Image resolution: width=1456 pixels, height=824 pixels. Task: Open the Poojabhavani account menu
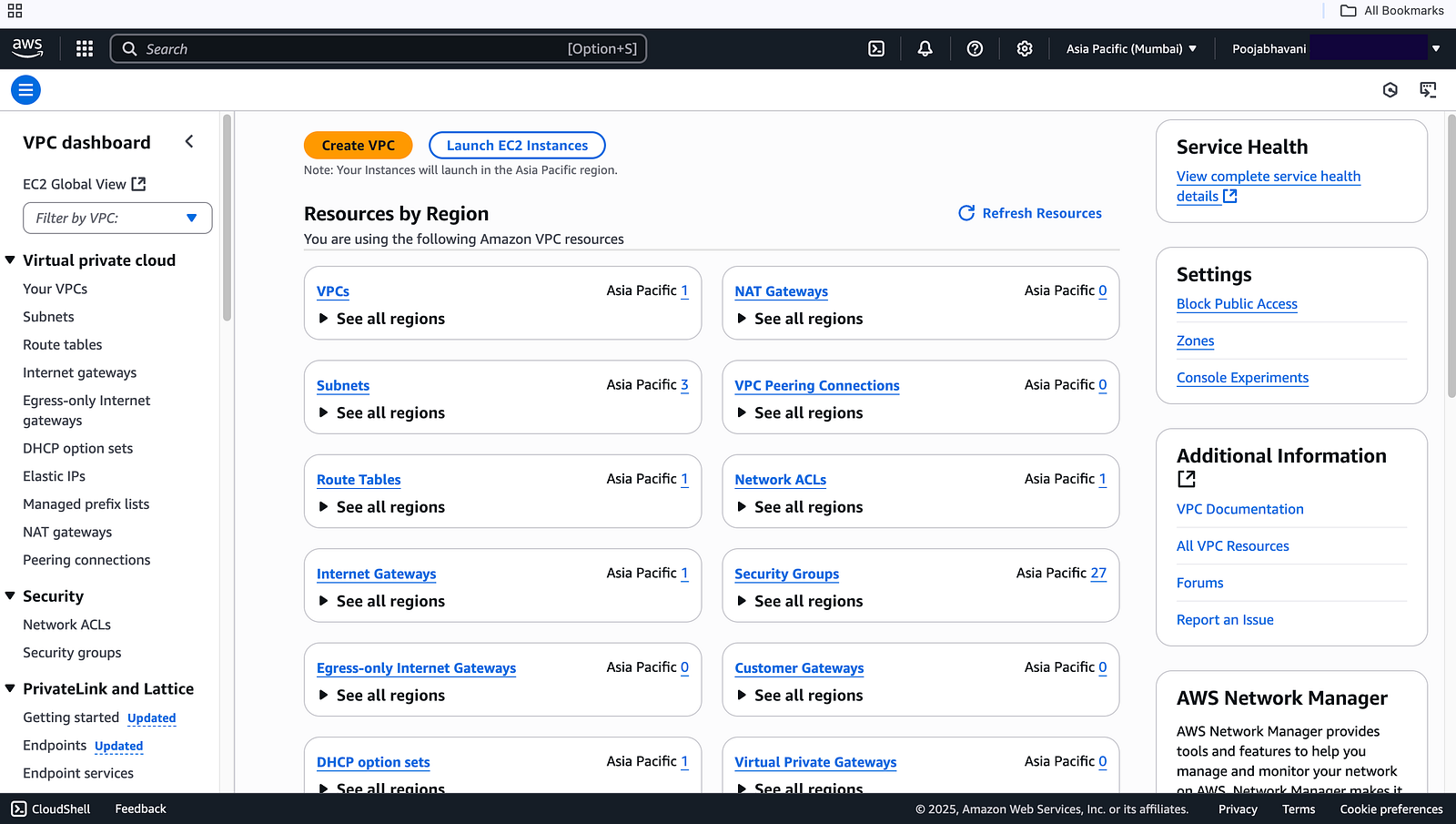[1336, 49]
